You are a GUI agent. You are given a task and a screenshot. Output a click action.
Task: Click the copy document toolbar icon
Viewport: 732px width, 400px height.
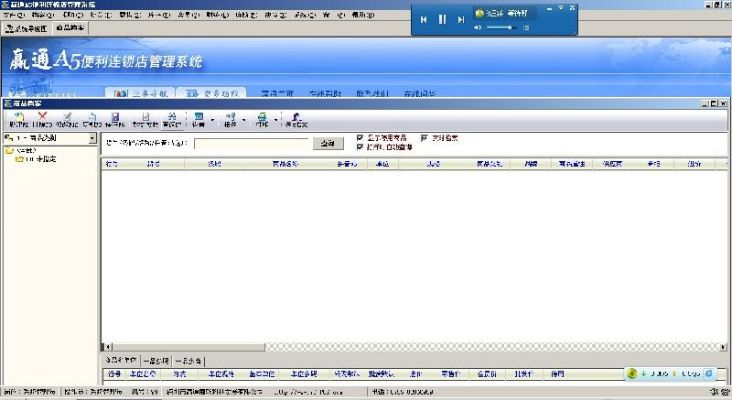[x=92, y=119]
